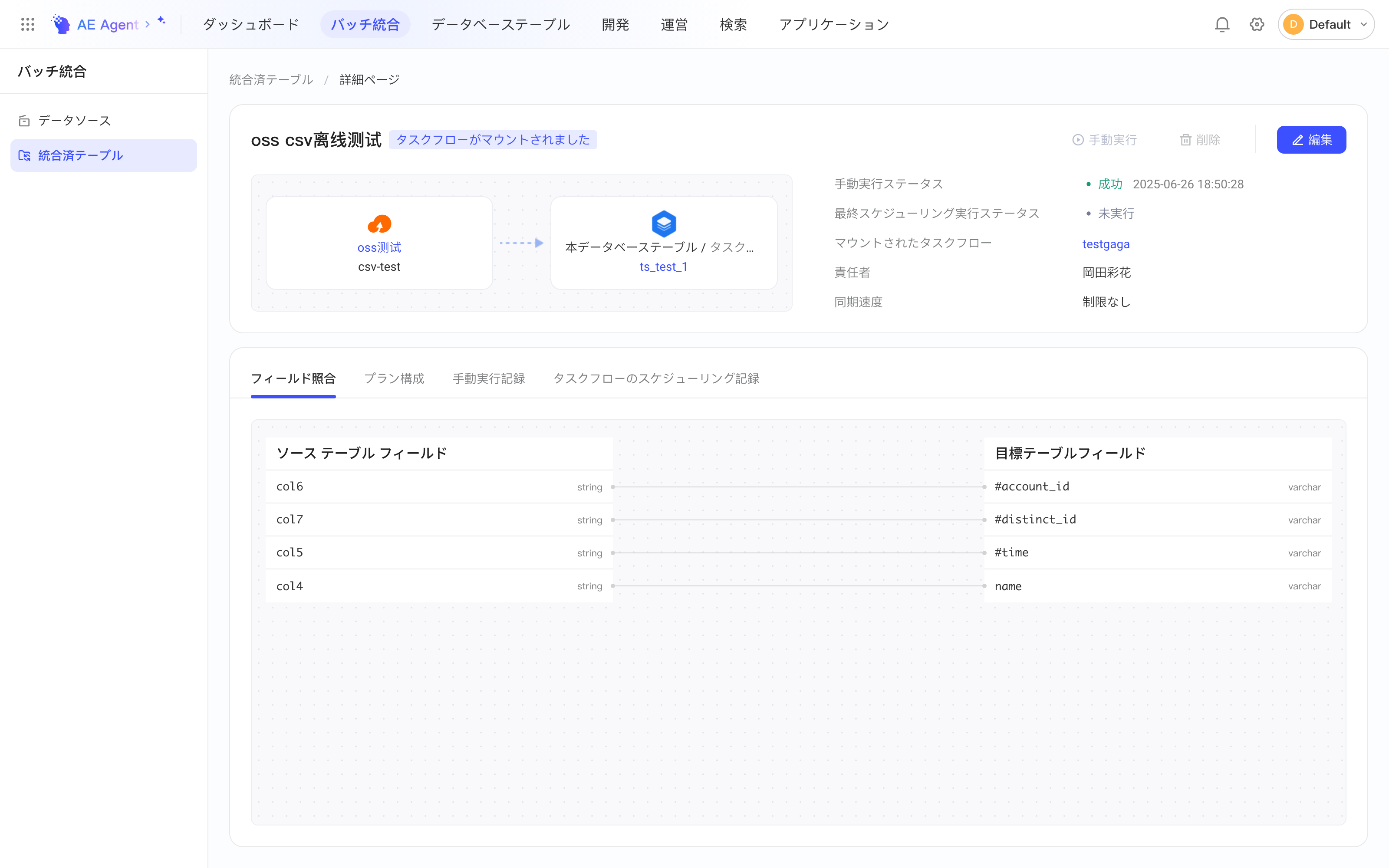
Task: Click the 制限なし sync speed value
Action: (1106, 302)
